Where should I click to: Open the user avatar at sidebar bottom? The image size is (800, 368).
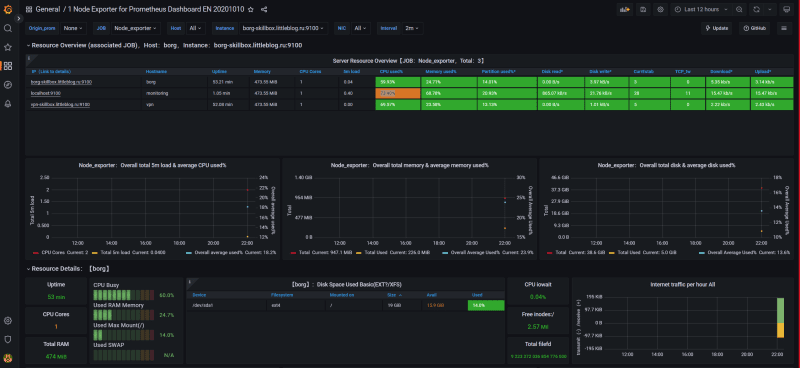[8, 357]
